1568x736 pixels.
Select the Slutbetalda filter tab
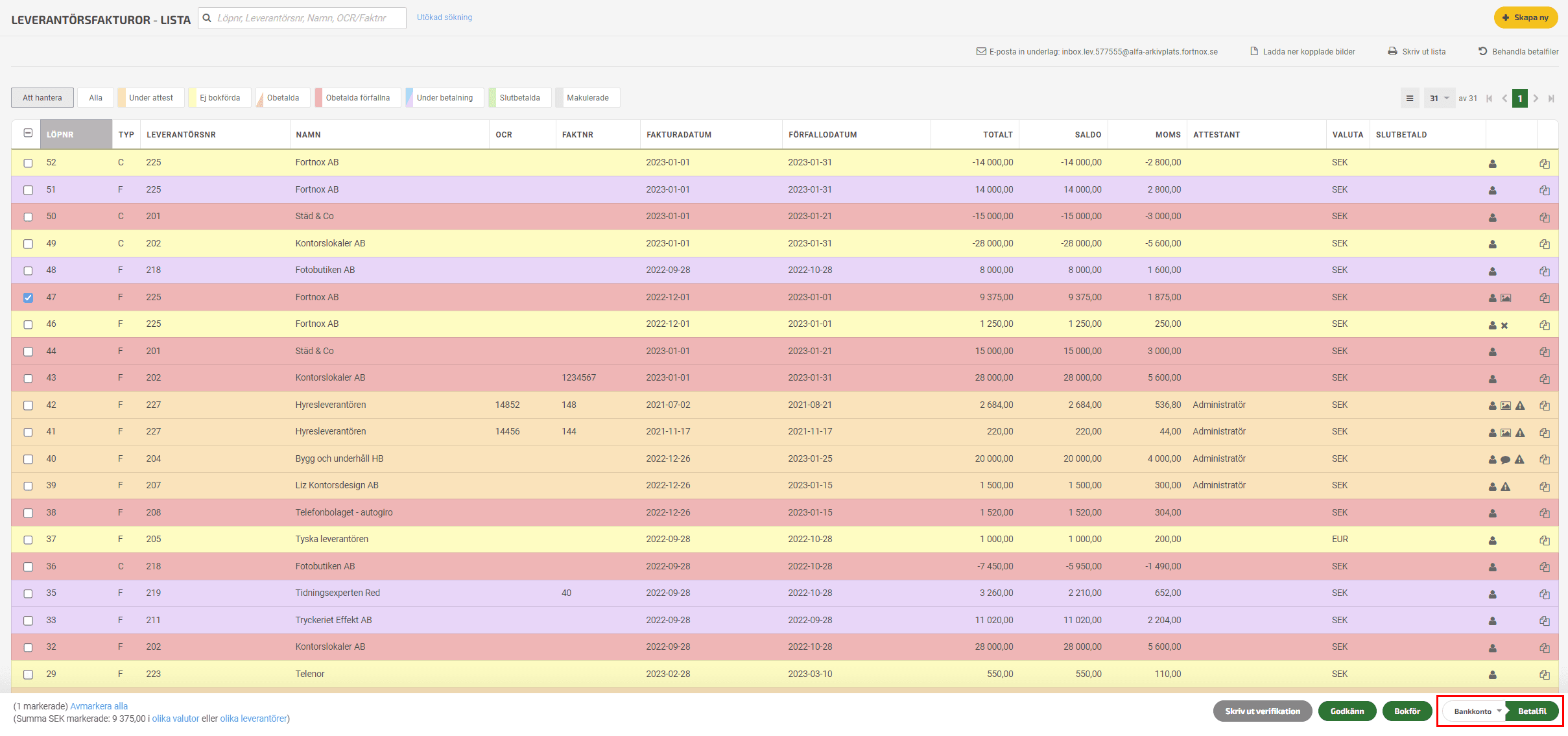click(519, 98)
